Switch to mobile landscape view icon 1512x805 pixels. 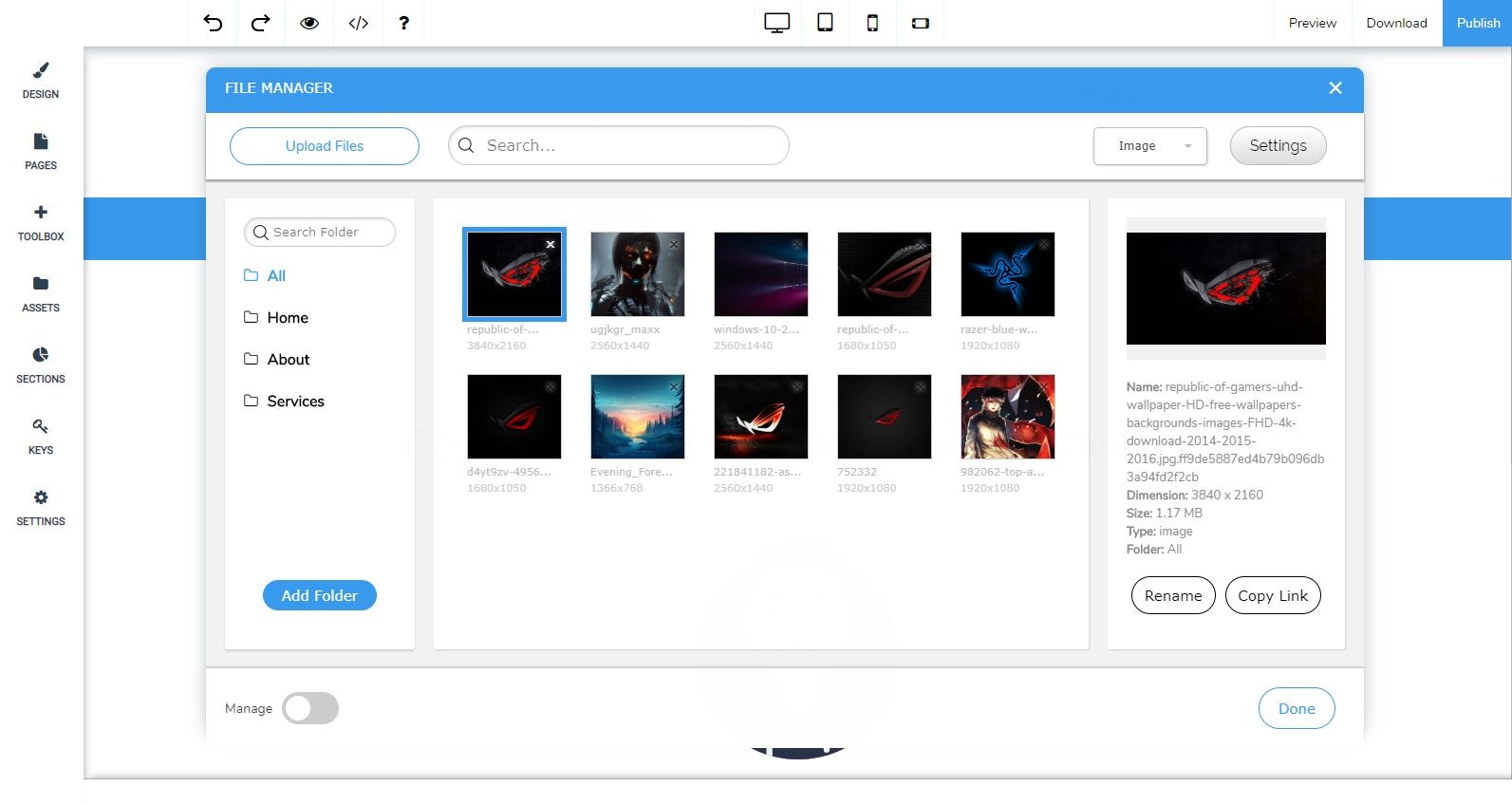[x=921, y=23]
